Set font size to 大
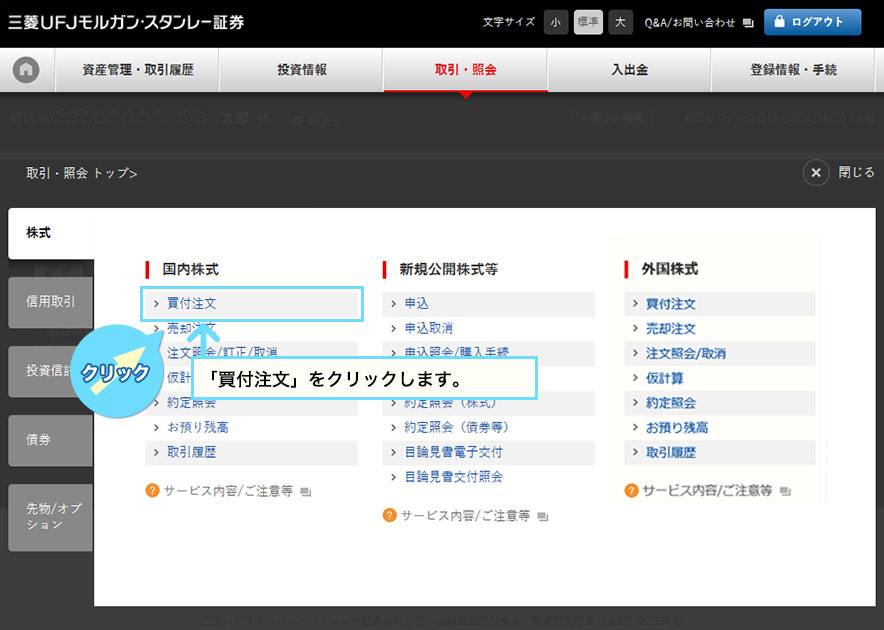The height and width of the screenshot is (630, 884). click(x=620, y=23)
